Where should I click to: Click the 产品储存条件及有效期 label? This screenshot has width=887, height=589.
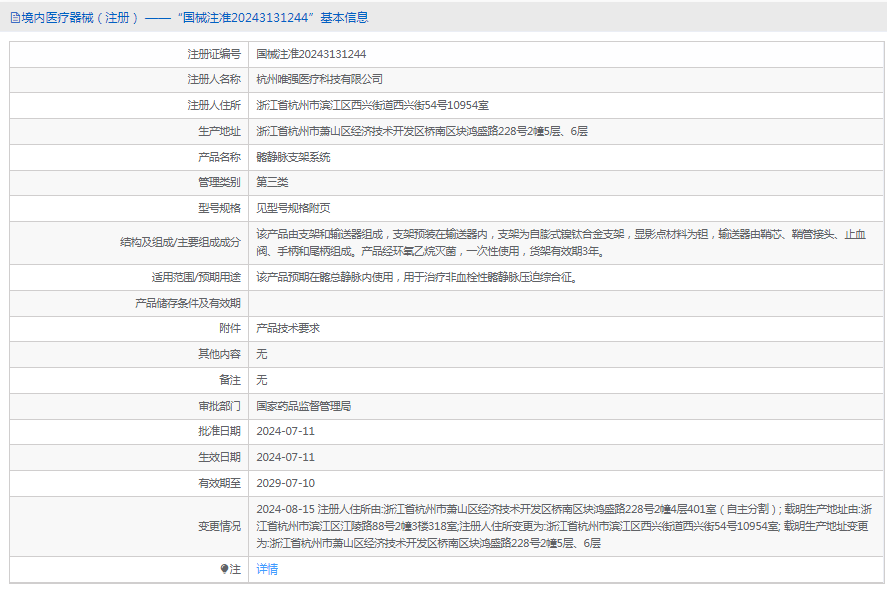(x=188, y=303)
